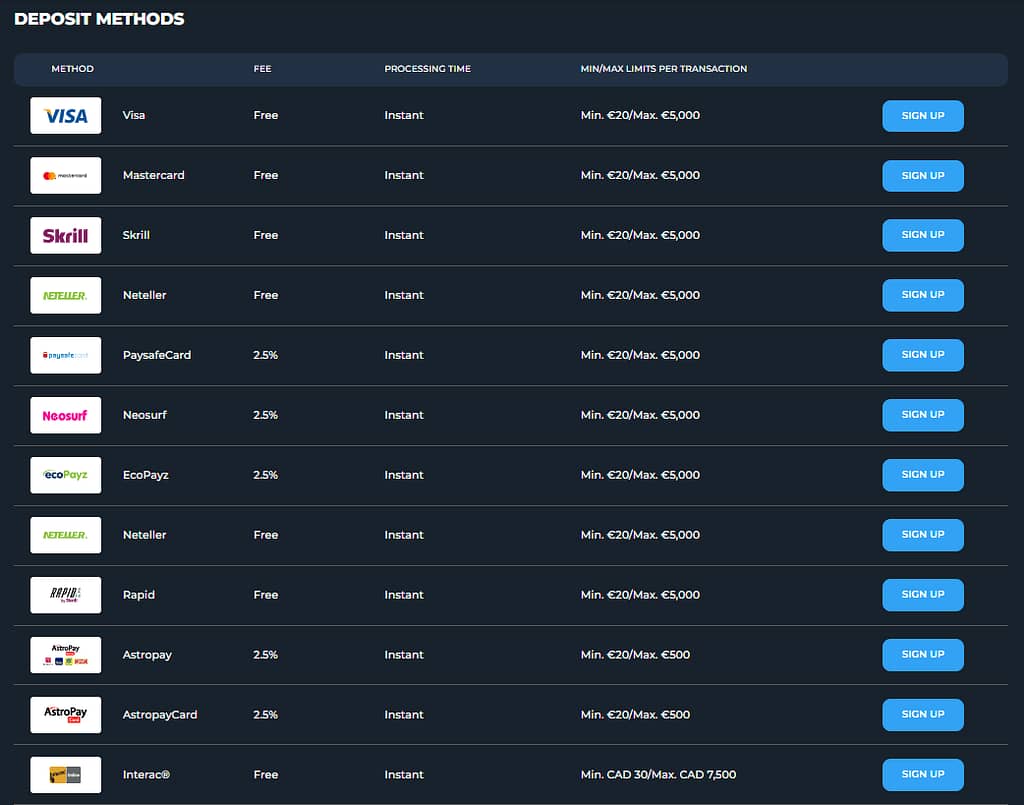Sign up using Skrill
1024x805 pixels.
tap(923, 235)
